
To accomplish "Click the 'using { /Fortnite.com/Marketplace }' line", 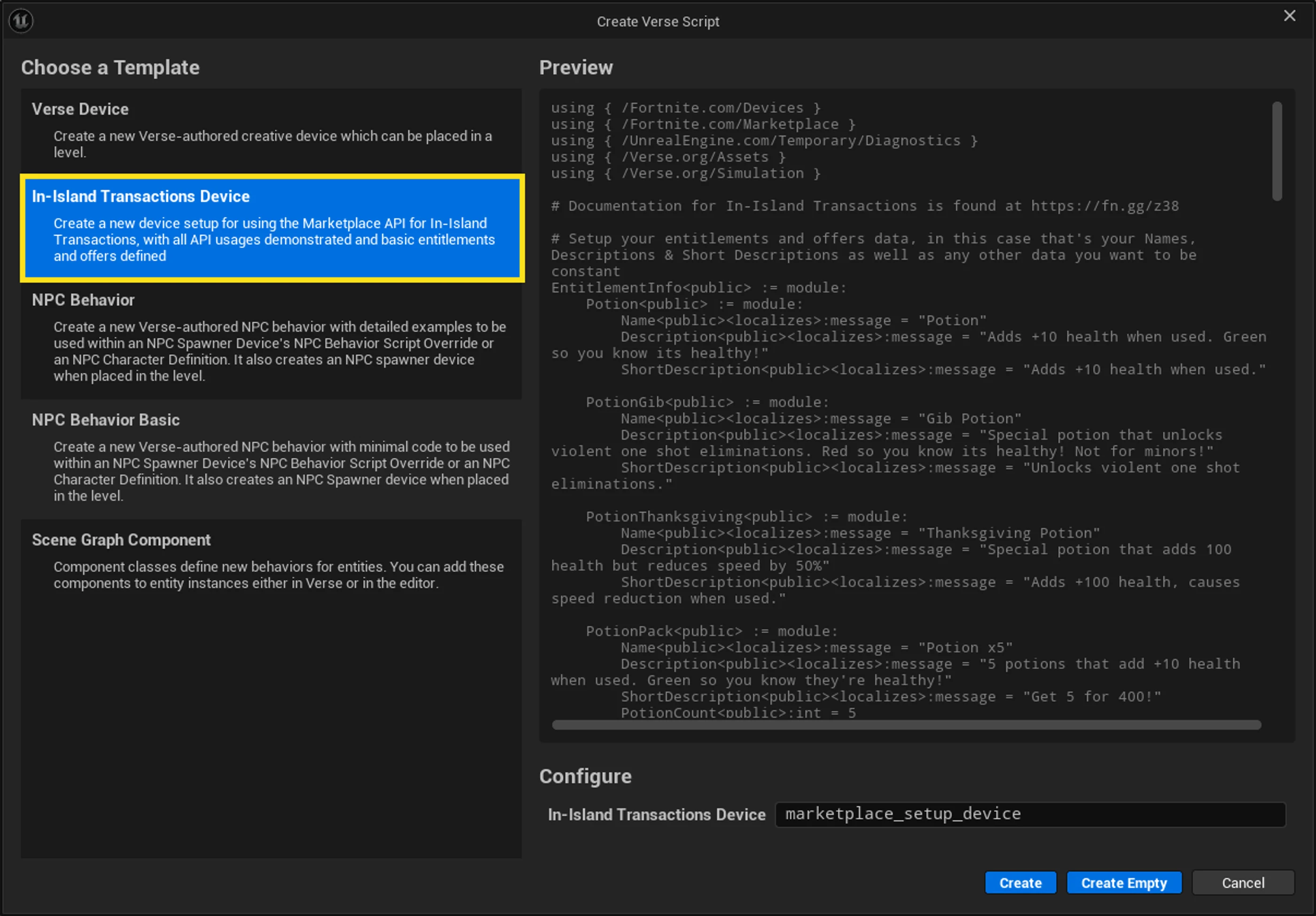I will tap(703, 124).
